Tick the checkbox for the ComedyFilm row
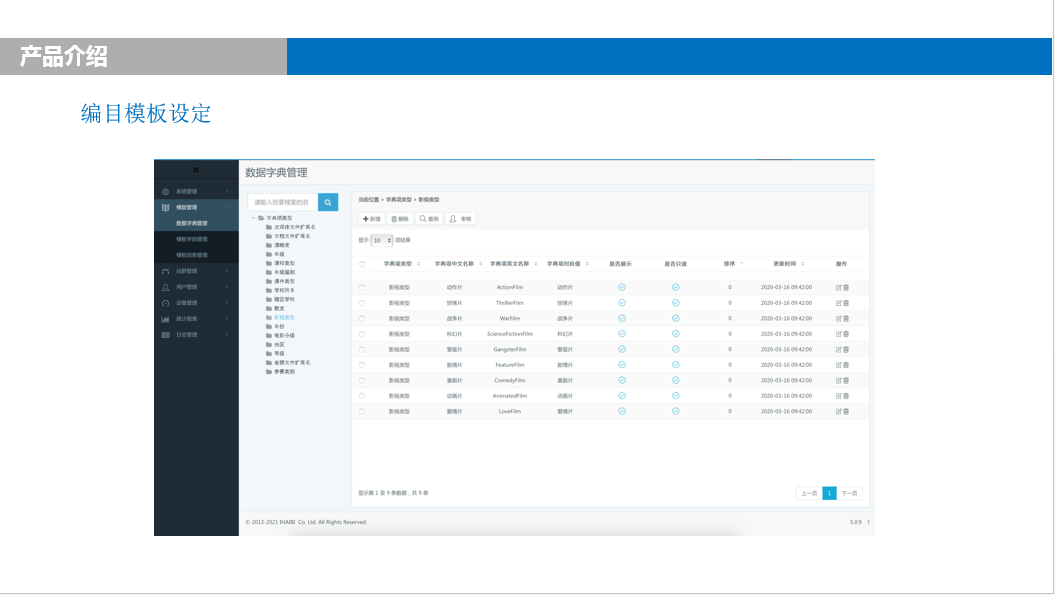This screenshot has height=595, width=1055. pyautogui.click(x=362, y=380)
